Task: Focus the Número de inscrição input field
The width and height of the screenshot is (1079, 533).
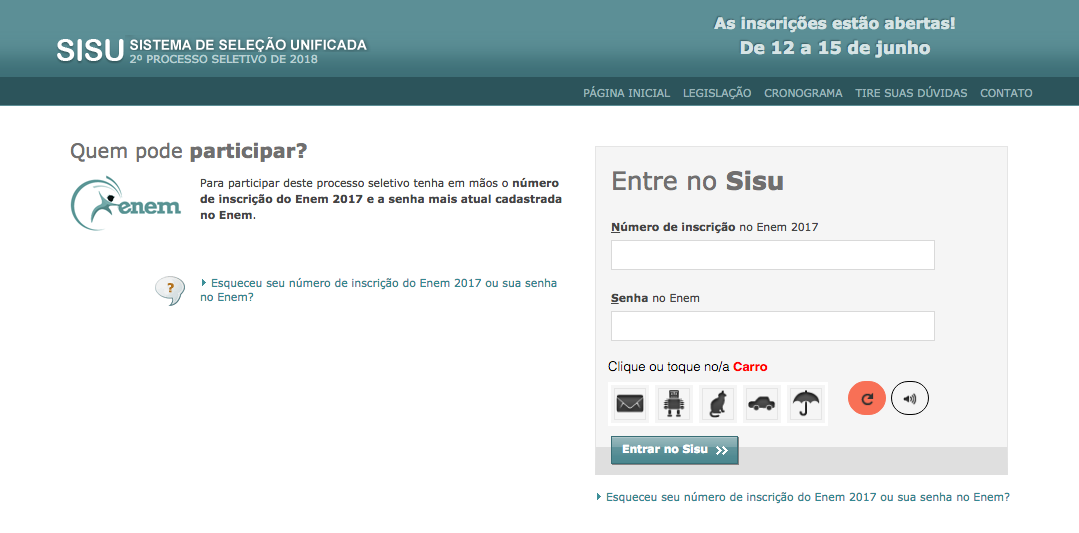Action: pos(772,255)
